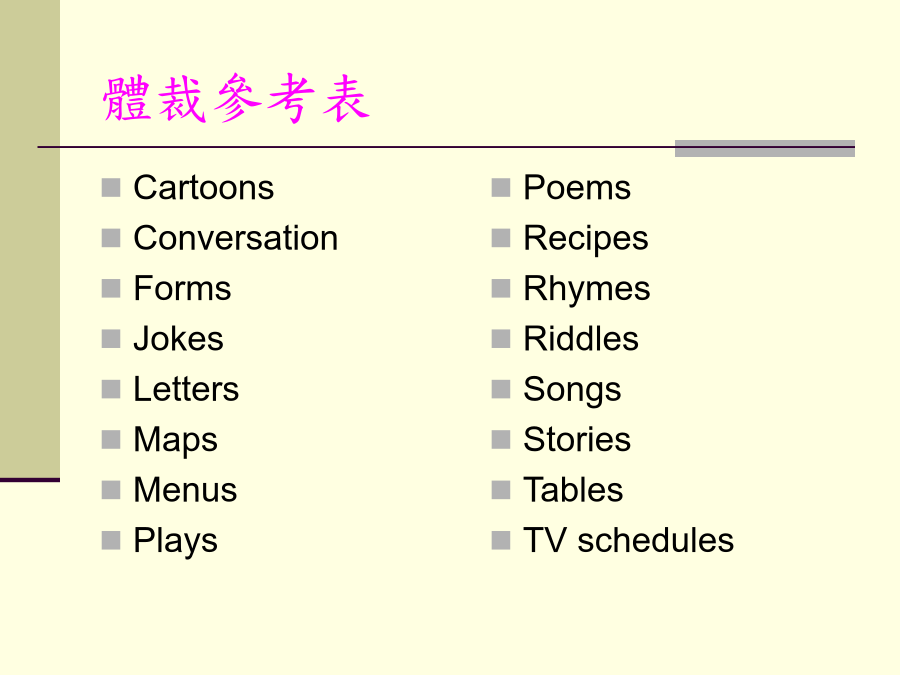Click the Tables list item
The width and height of the screenshot is (900, 675).
coord(573,490)
